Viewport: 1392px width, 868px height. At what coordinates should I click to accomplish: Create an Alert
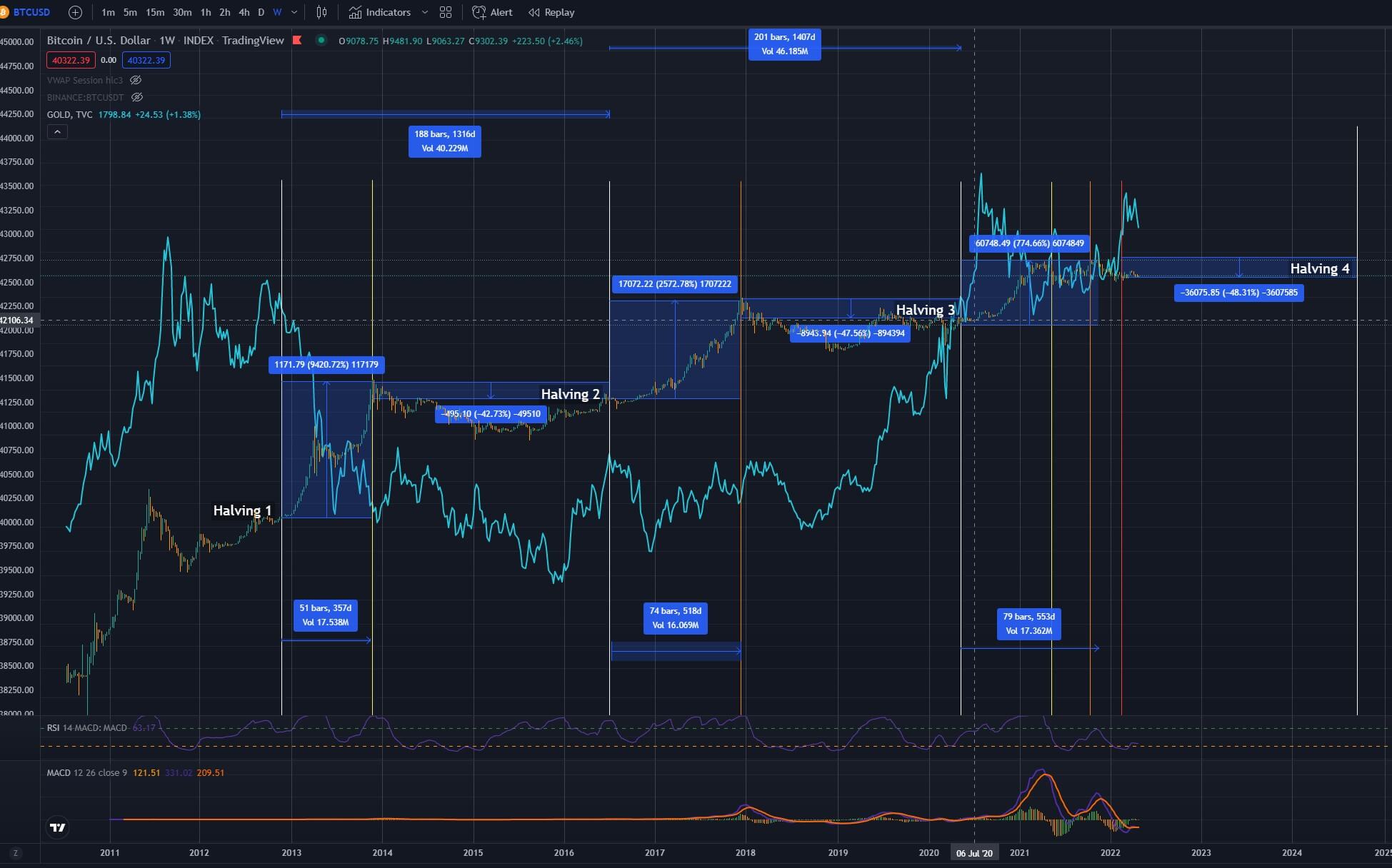[493, 12]
